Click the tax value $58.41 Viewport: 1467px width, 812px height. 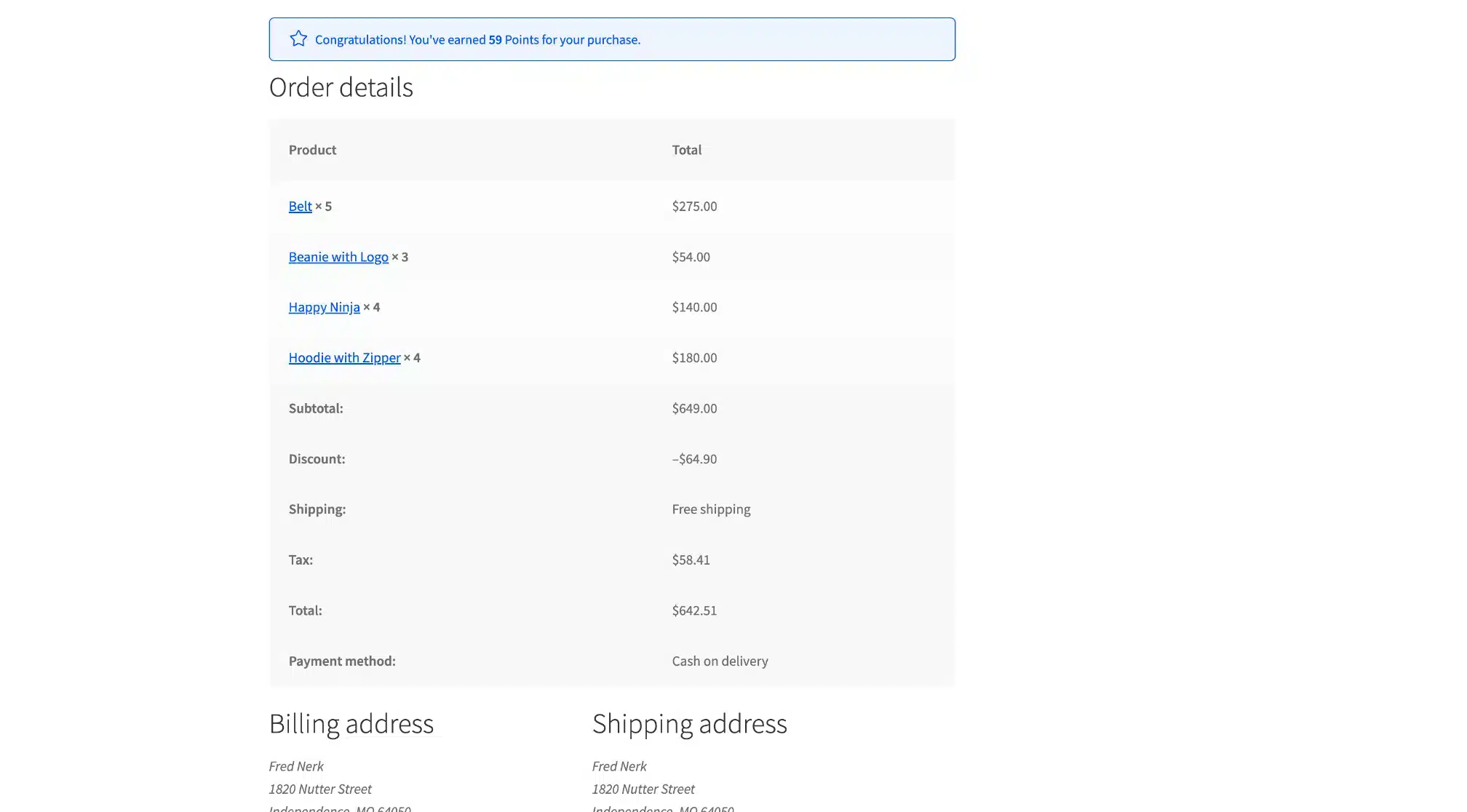point(691,560)
